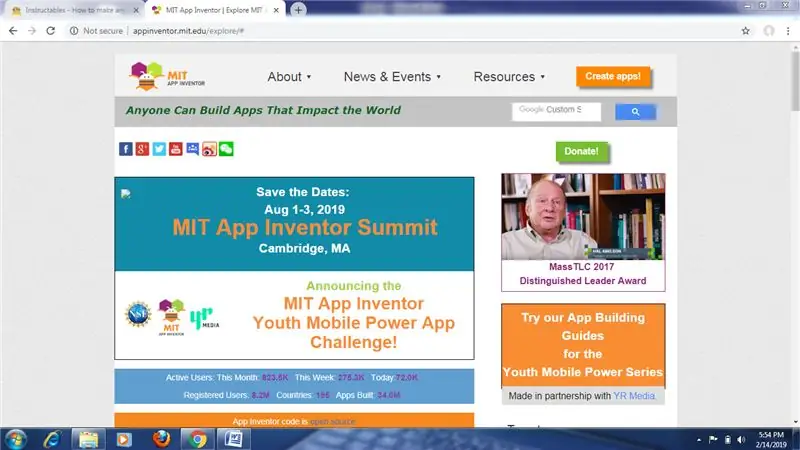Open the WeChat social icon
This screenshot has height=450, width=800.
coord(226,149)
